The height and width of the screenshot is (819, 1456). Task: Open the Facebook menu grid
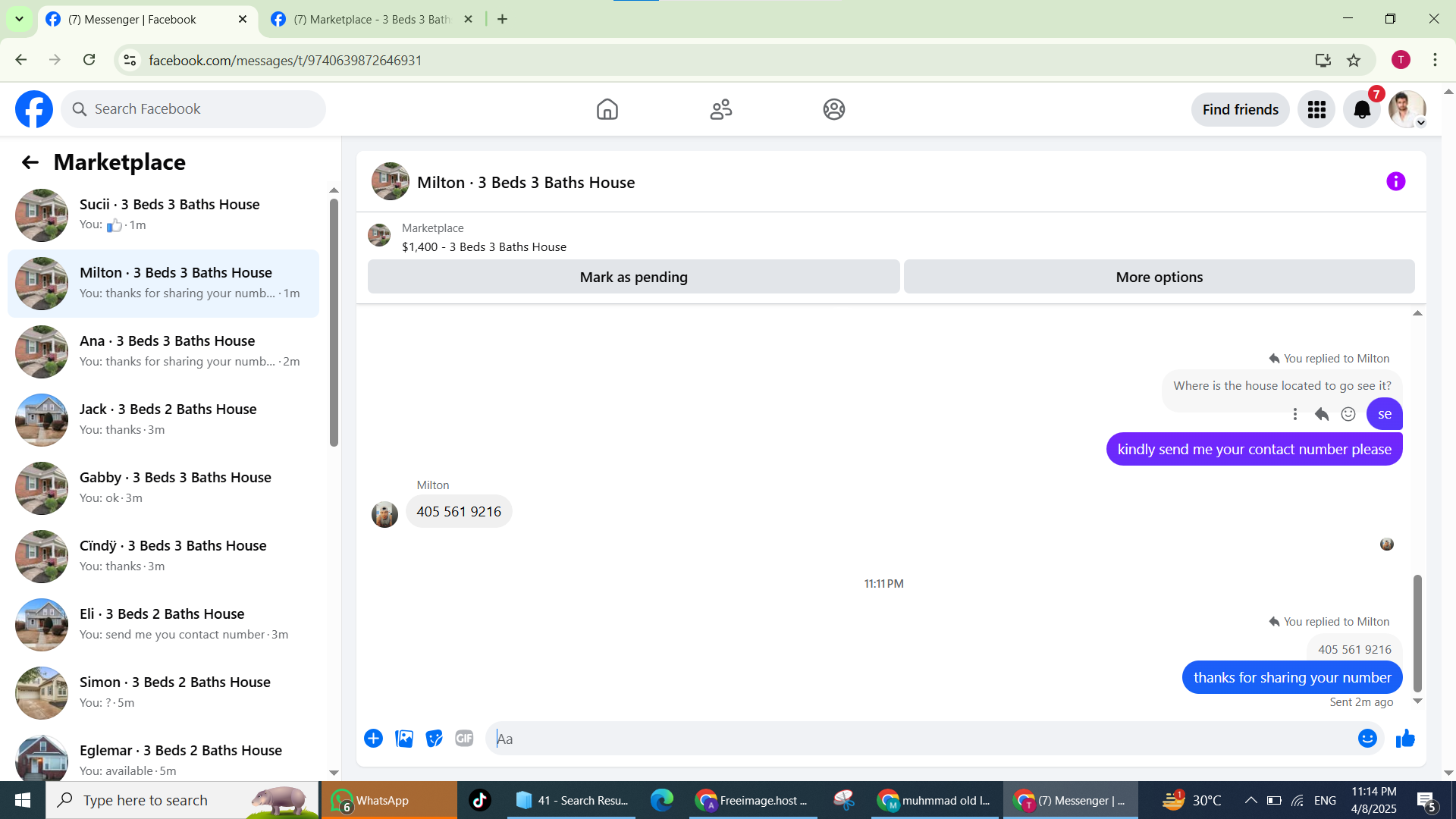tap(1316, 110)
